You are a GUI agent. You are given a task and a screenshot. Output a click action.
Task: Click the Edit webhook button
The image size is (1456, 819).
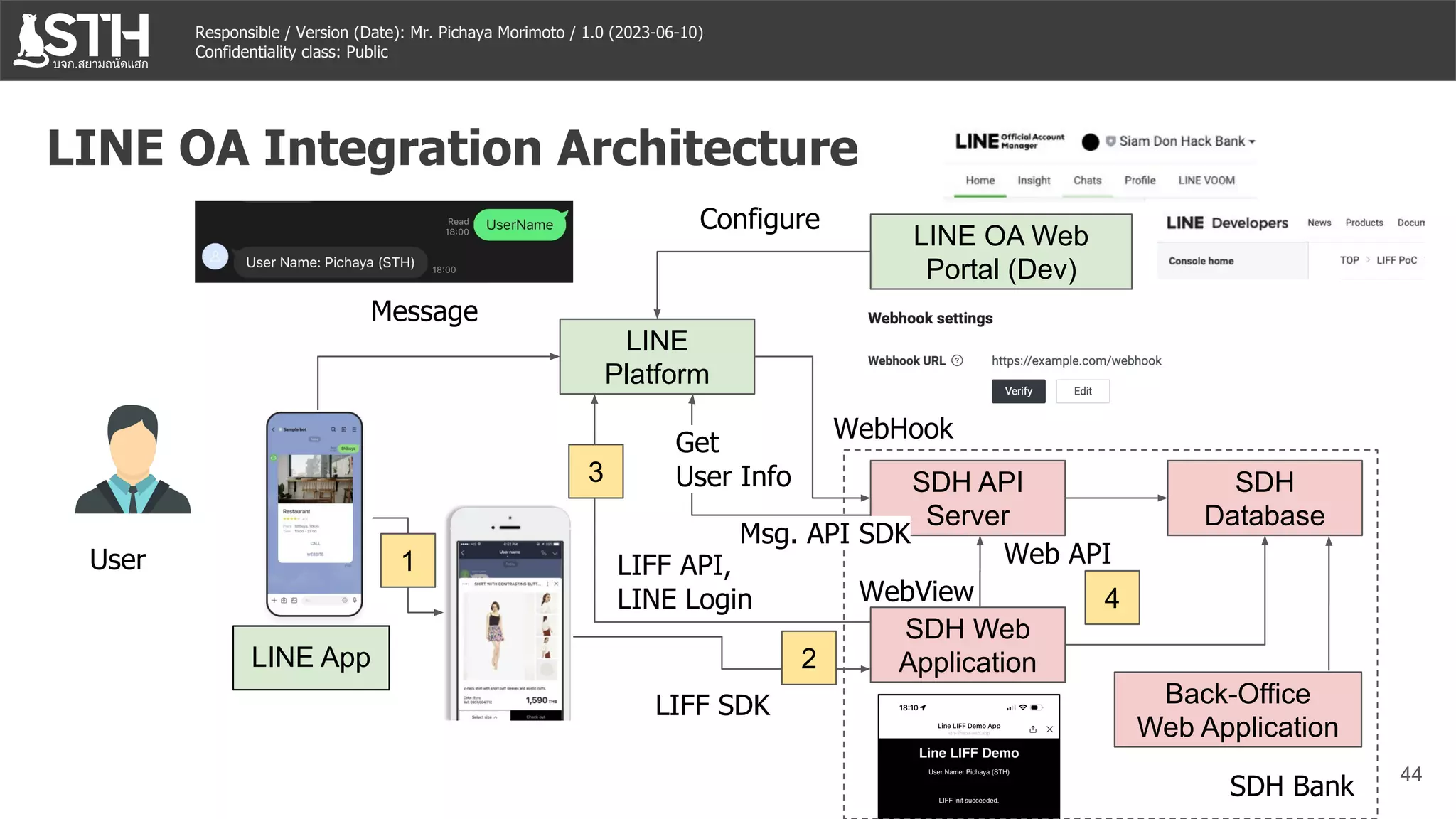pos(1082,391)
